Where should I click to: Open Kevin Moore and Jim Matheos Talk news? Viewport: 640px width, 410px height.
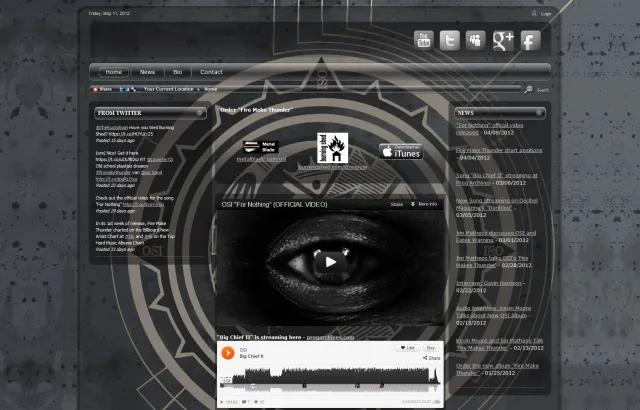499,344
